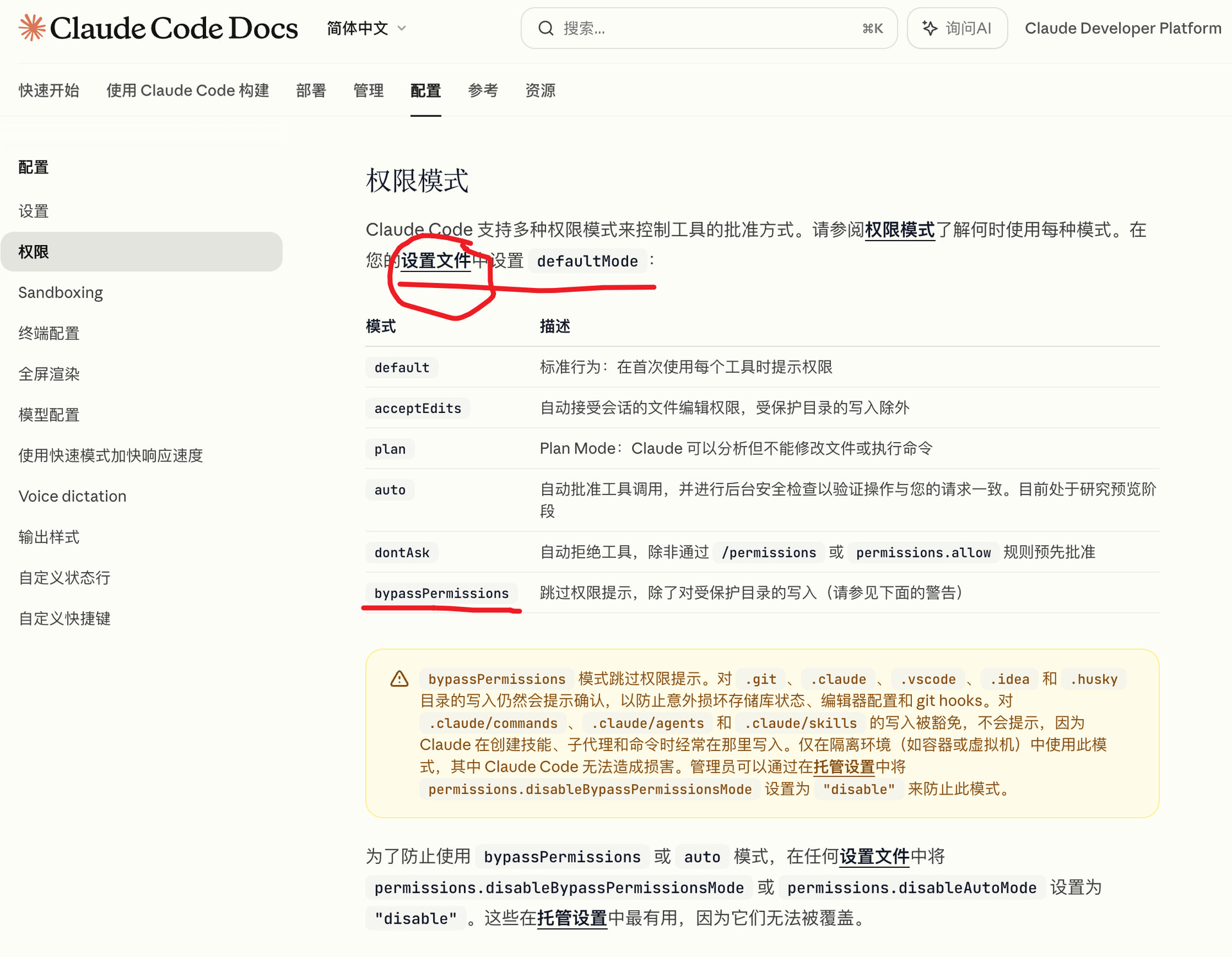Click the plan mode code cell
This screenshot has height=957, width=1232.
(x=390, y=449)
